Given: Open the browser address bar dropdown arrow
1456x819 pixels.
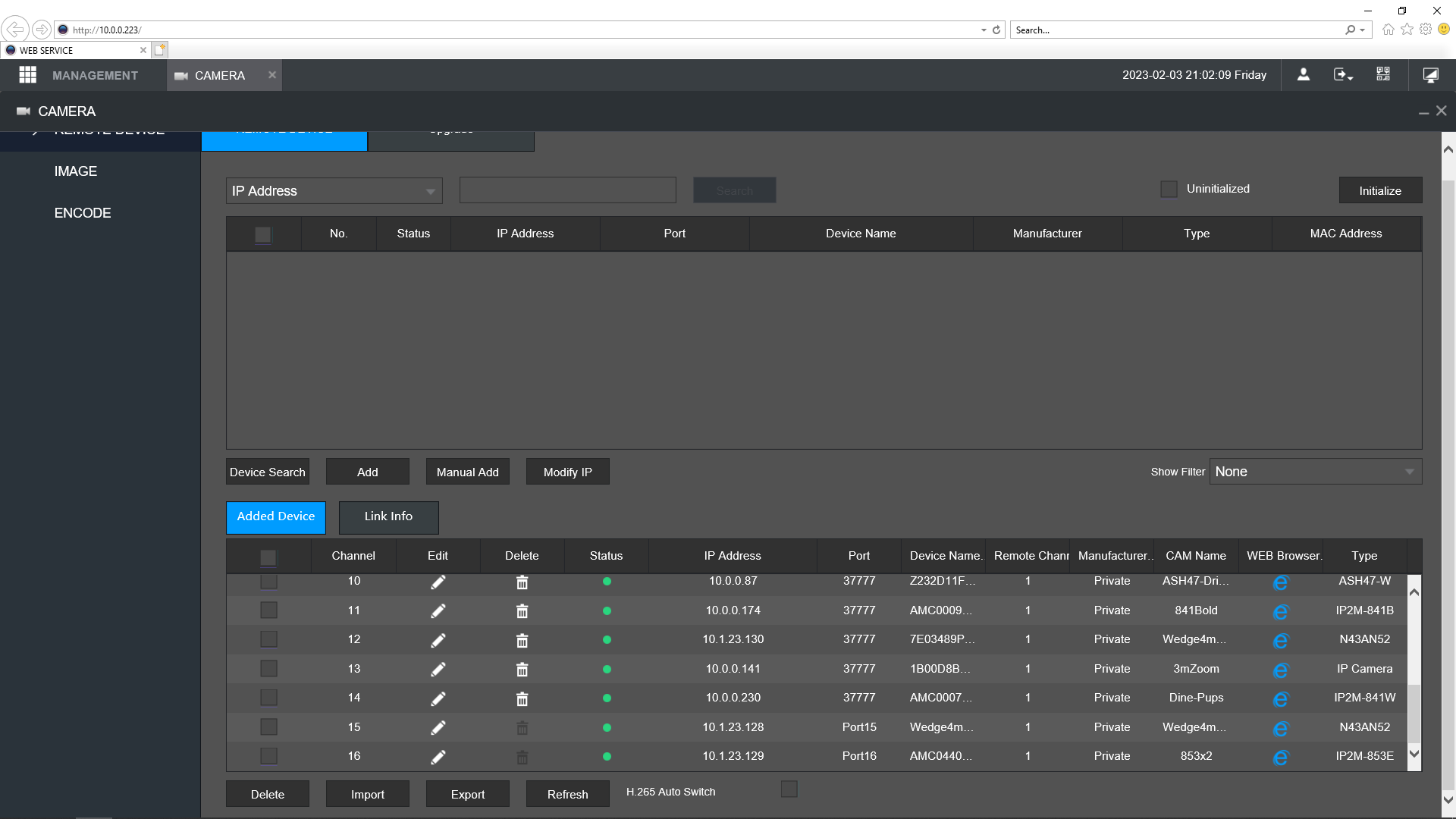Looking at the screenshot, I should pos(984,30).
